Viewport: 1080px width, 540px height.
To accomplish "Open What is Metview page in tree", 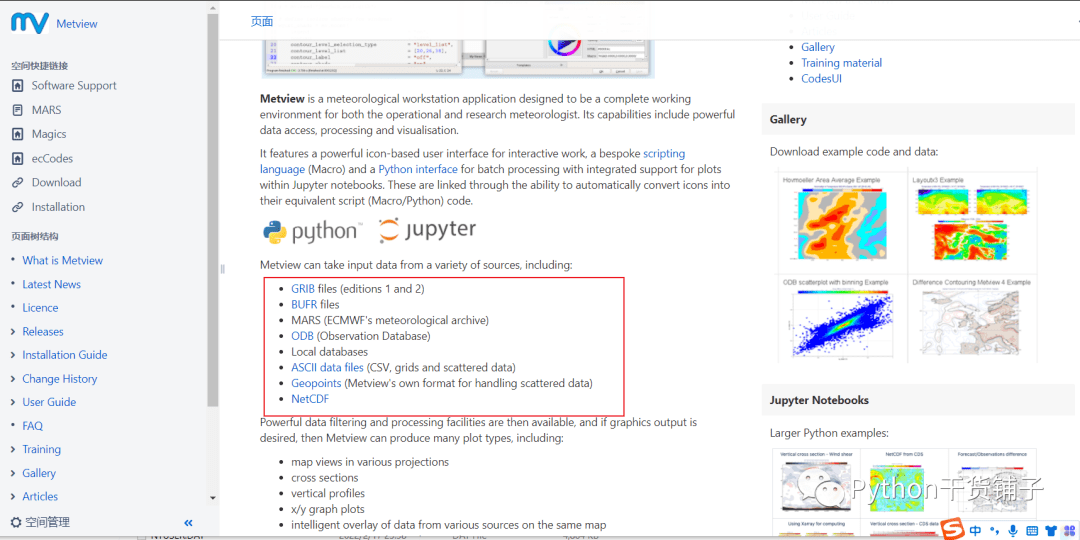I will (x=62, y=260).
